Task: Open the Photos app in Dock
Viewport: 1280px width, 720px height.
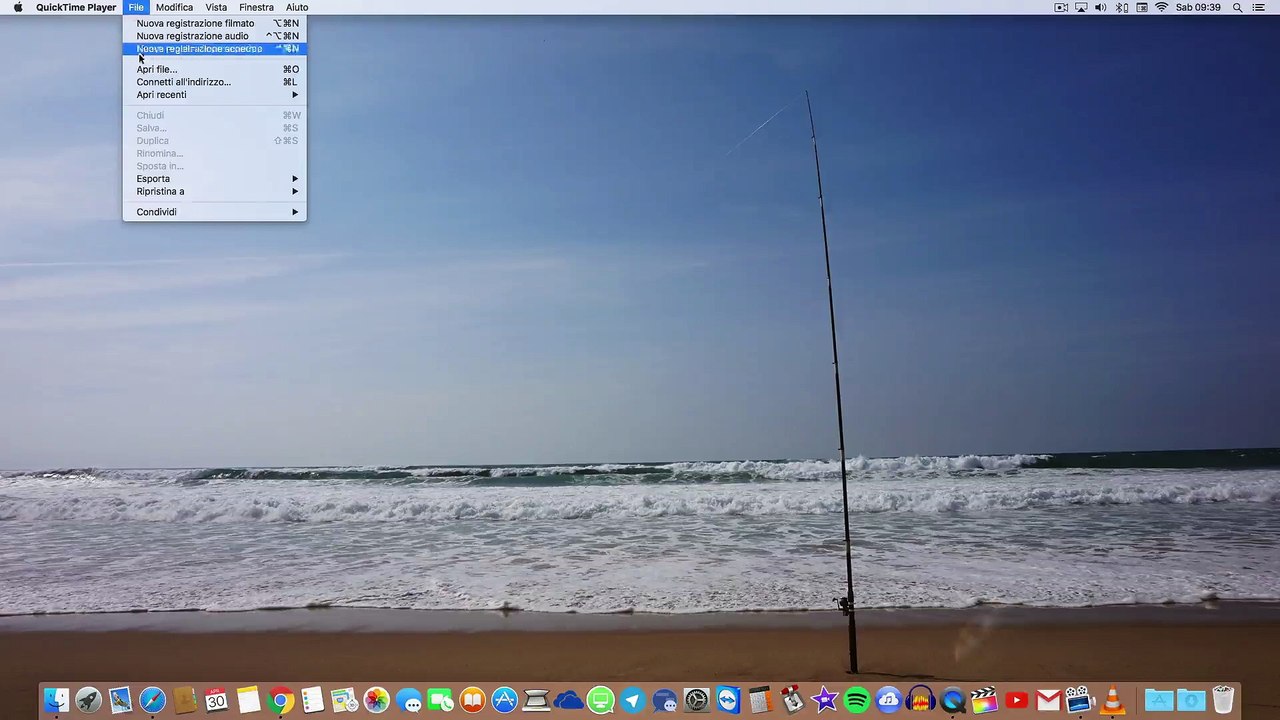Action: tap(376, 701)
